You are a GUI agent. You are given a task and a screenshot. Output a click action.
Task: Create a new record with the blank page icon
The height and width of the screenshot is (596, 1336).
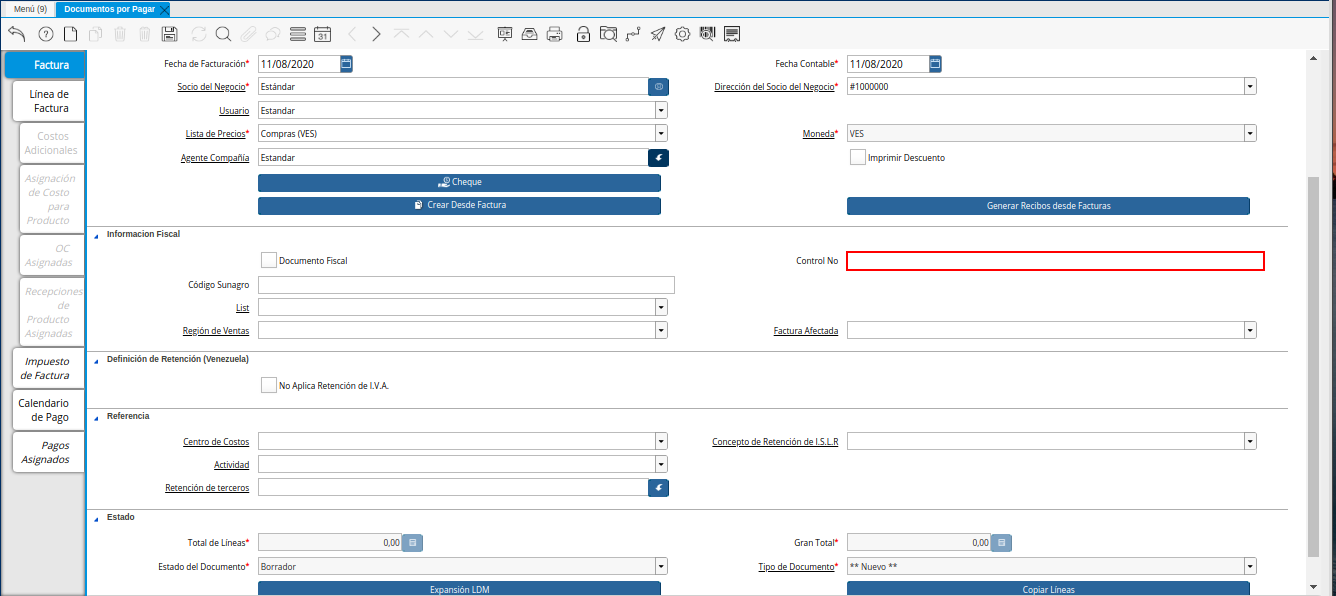coord(71,34)
